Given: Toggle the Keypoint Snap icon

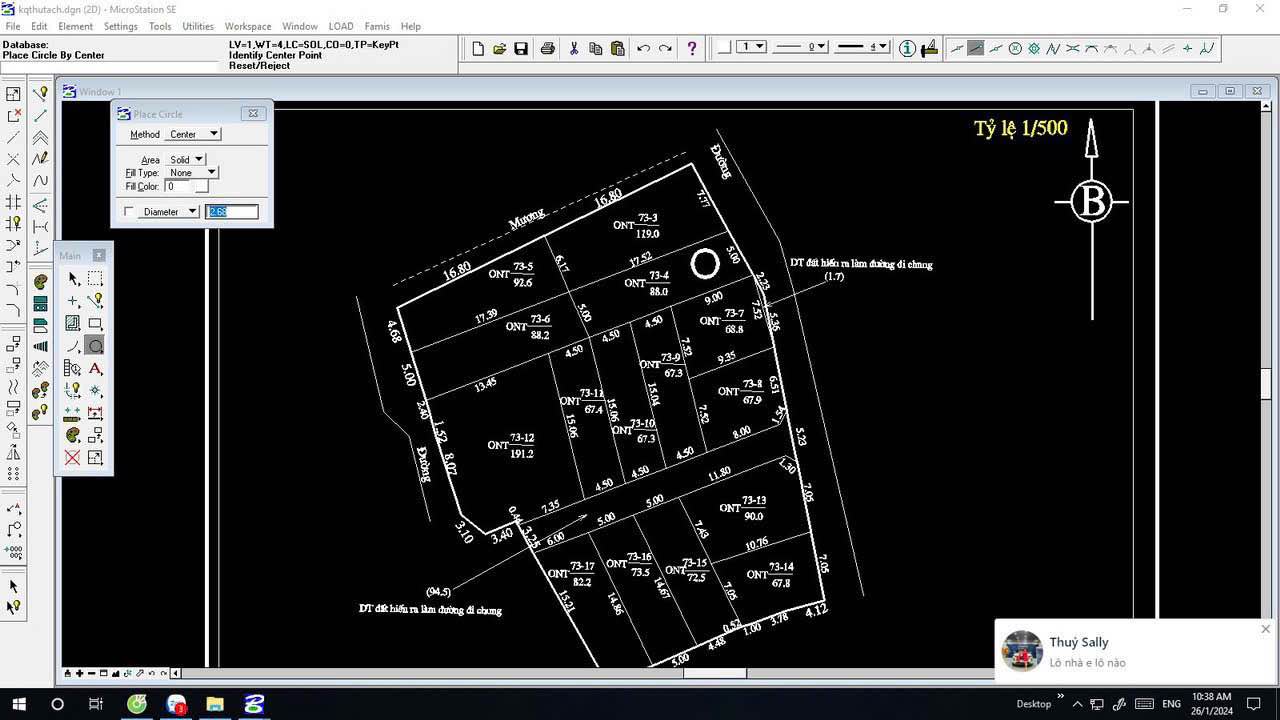Looking at the screenshot, I should pos(976,48).
